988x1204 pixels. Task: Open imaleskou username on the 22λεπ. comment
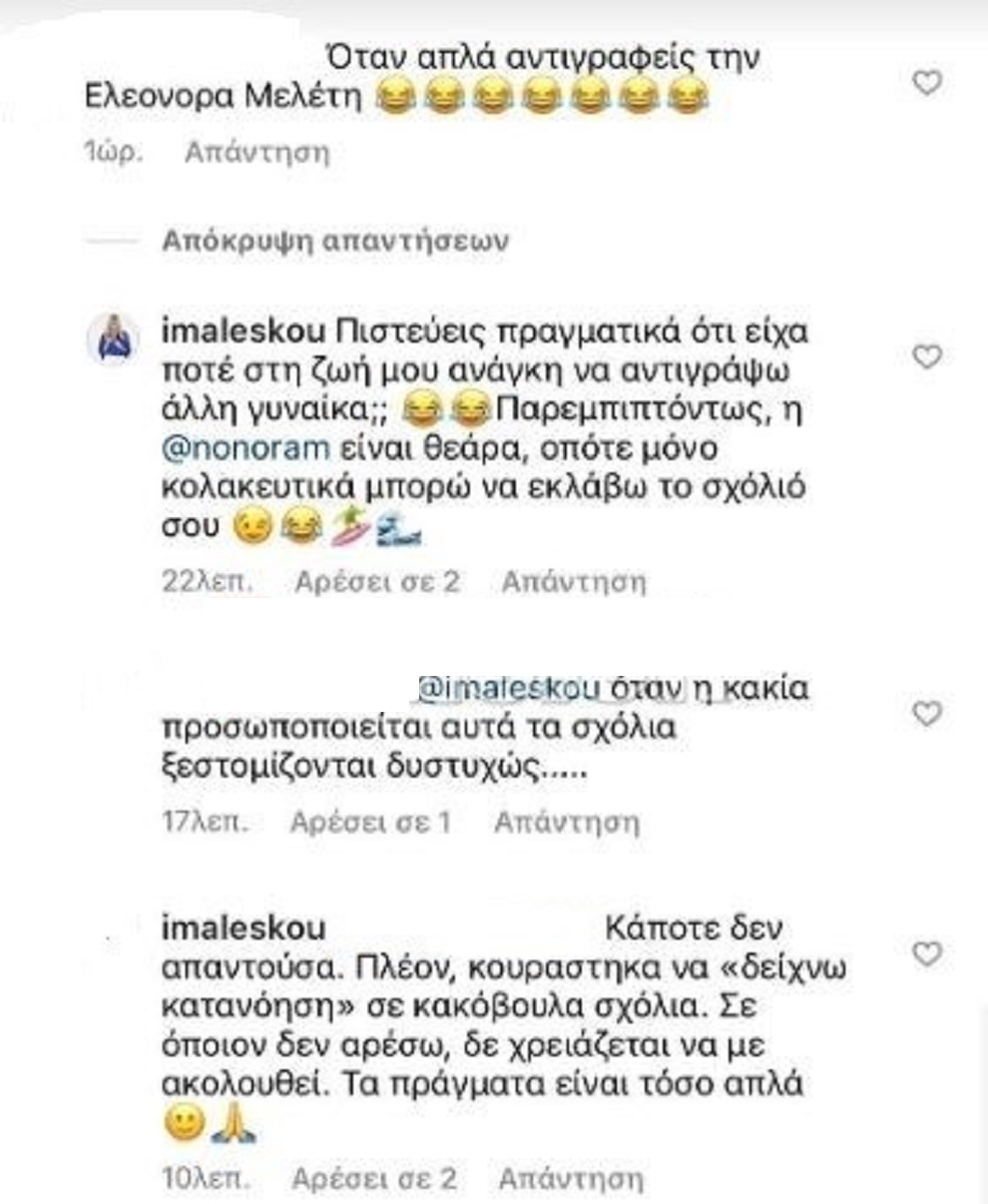(x=243, y=329)
